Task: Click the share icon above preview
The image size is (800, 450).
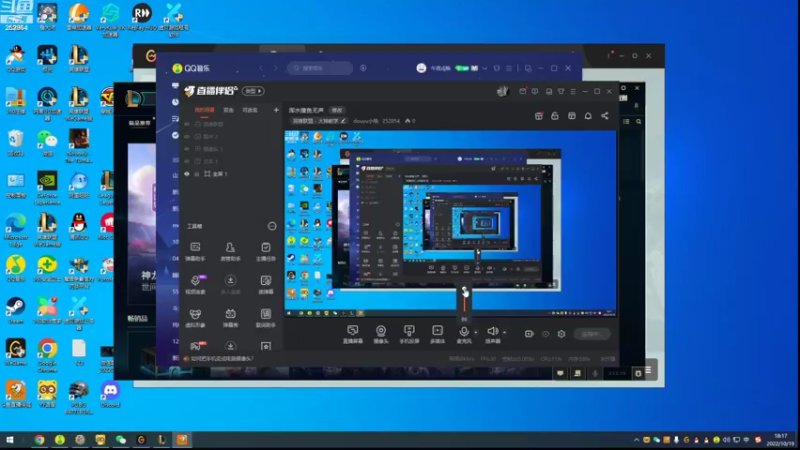Action: pyautogui.click(x=605, y=116)
